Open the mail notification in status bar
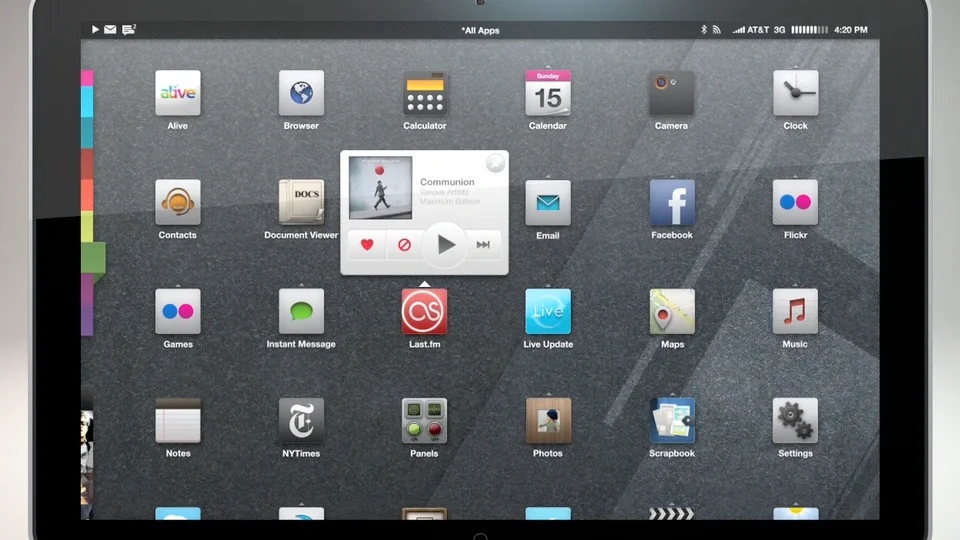The image size is (960, 540). pos(110,29)
